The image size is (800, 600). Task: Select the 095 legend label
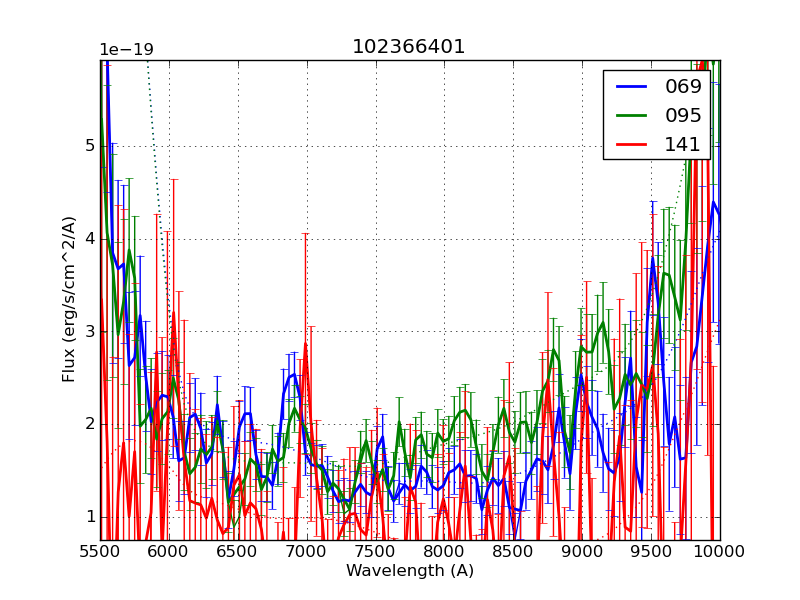click(x=684, y=115)
